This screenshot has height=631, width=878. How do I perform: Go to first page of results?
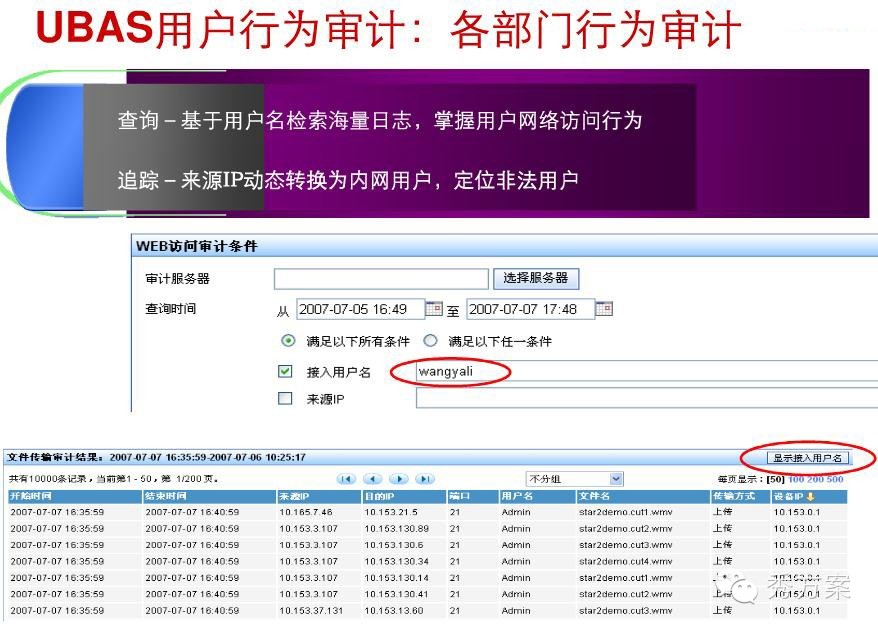click(347, 479)
